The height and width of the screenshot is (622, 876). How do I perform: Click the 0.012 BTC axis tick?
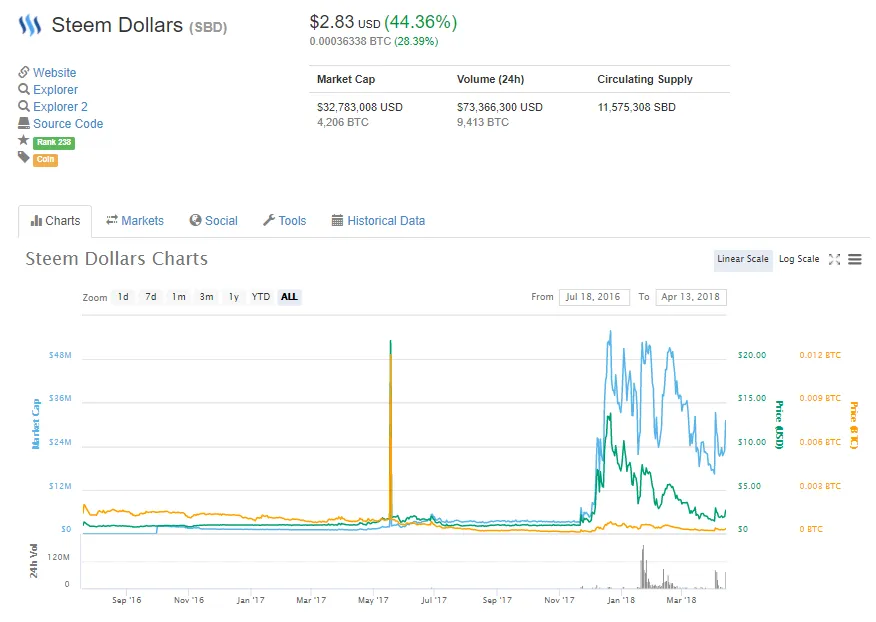click(x=820, y=355)
